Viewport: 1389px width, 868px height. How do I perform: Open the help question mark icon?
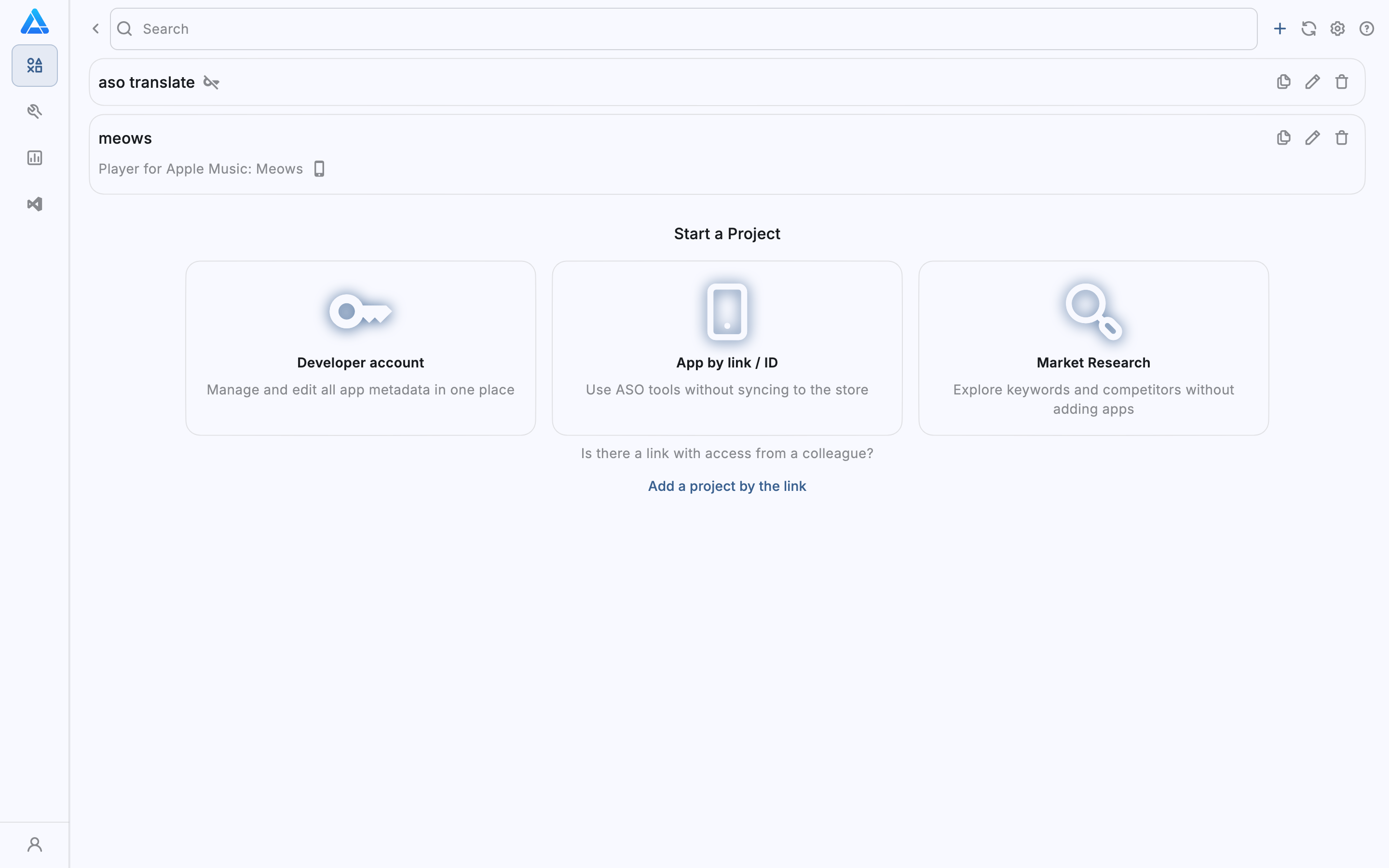pos(1367,29)
